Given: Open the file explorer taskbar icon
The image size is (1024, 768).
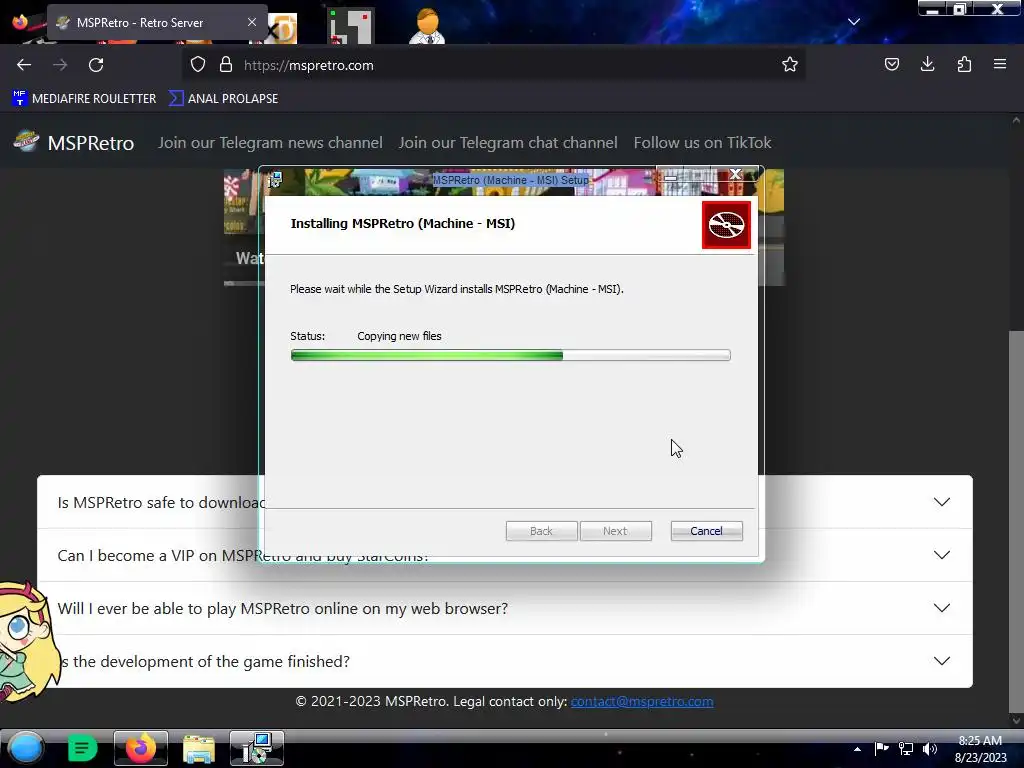Looking at the screenshot, I should [x=199, y=748].
